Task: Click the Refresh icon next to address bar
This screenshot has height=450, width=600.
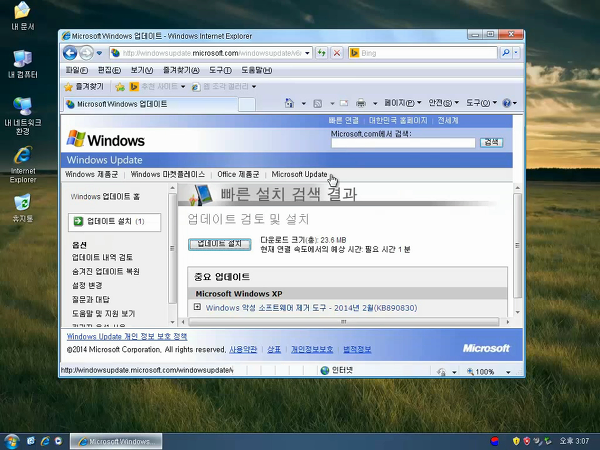Action: [321, 53]
